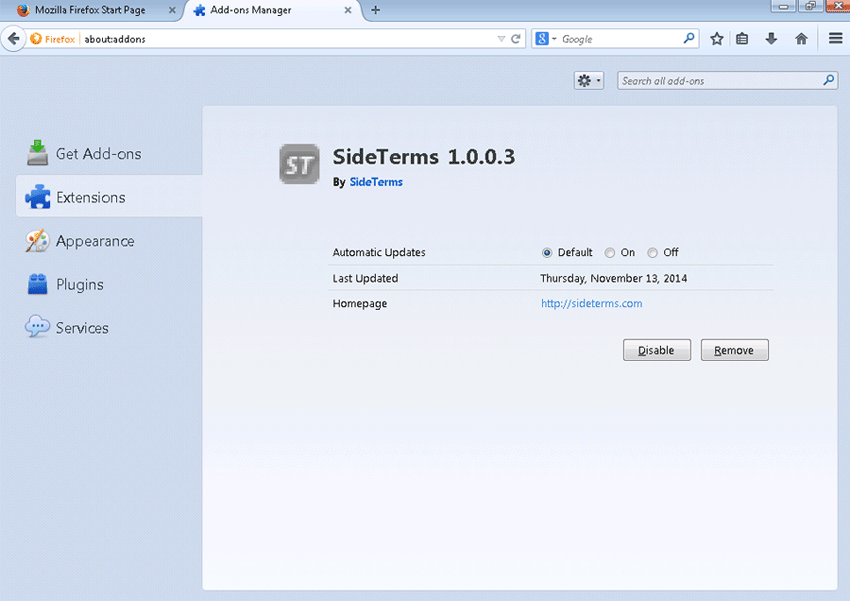Open a new tab with plus button

[x=376, y=10]
